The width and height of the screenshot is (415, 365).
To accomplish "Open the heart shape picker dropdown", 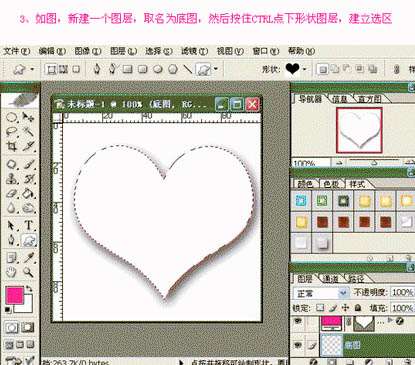I will pyautogui.click(x=304, y=69).
